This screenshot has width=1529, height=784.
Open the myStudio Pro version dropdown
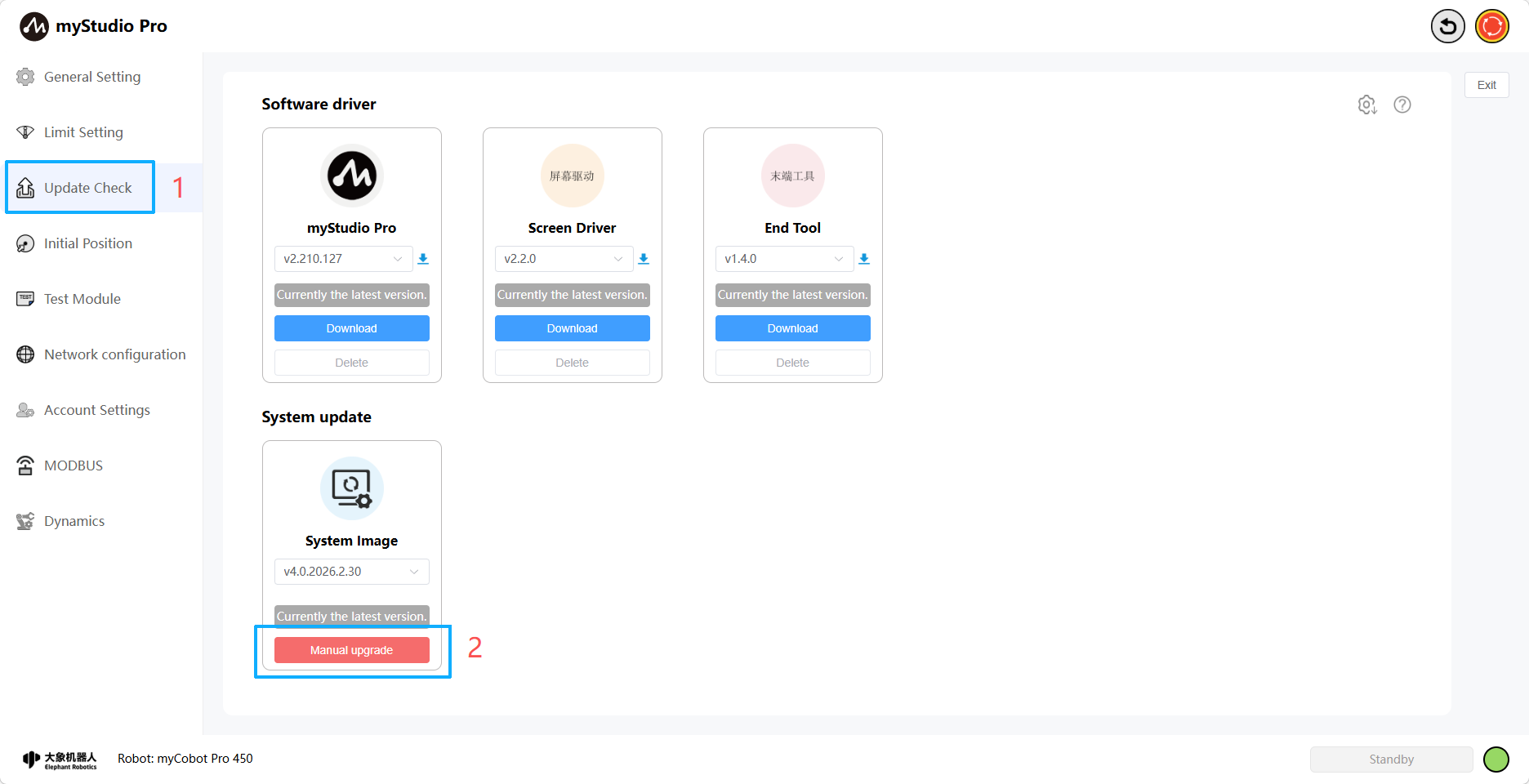342,258
